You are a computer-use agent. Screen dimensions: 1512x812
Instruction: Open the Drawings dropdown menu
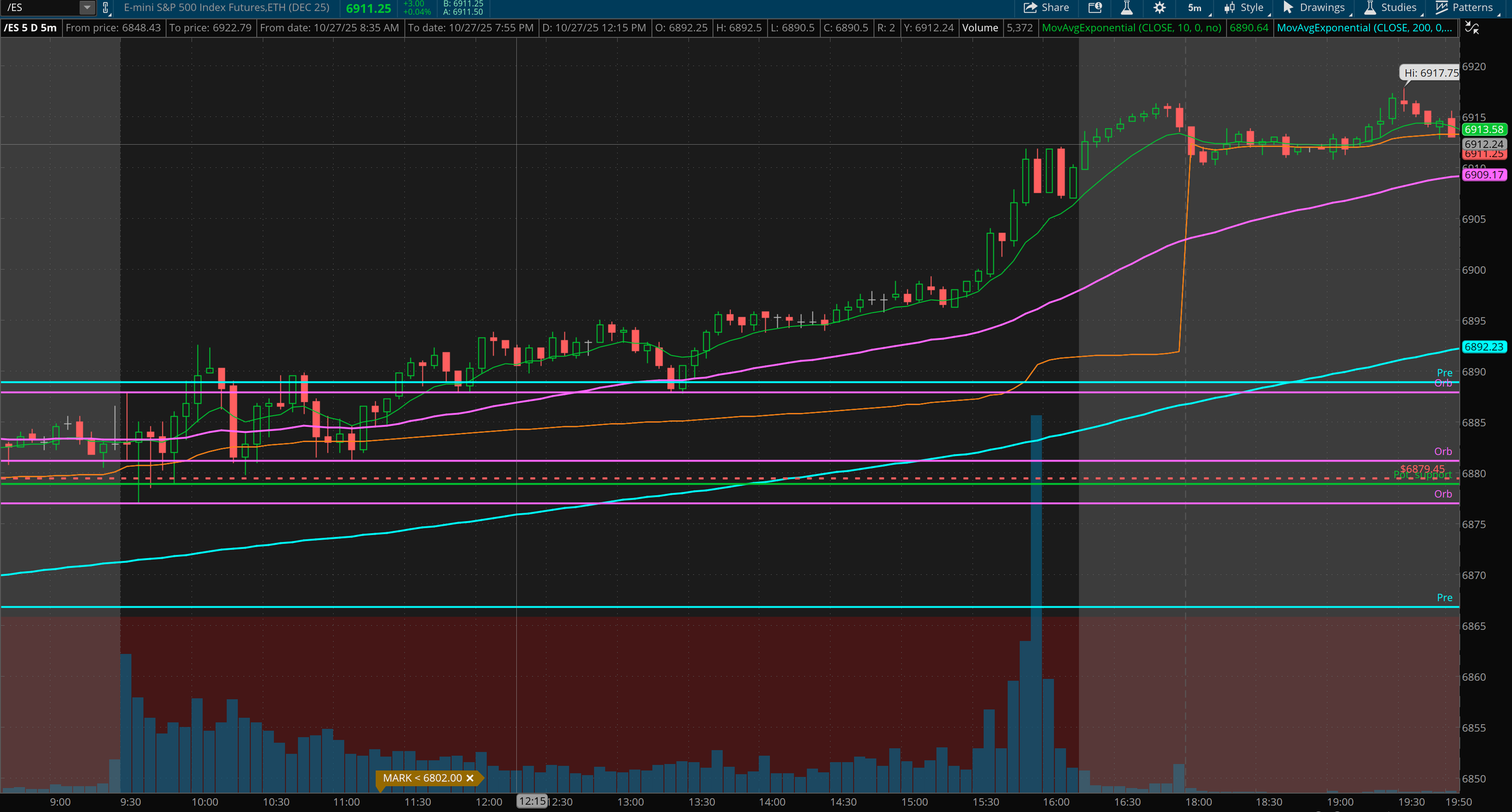click(x=1321, y=8)
